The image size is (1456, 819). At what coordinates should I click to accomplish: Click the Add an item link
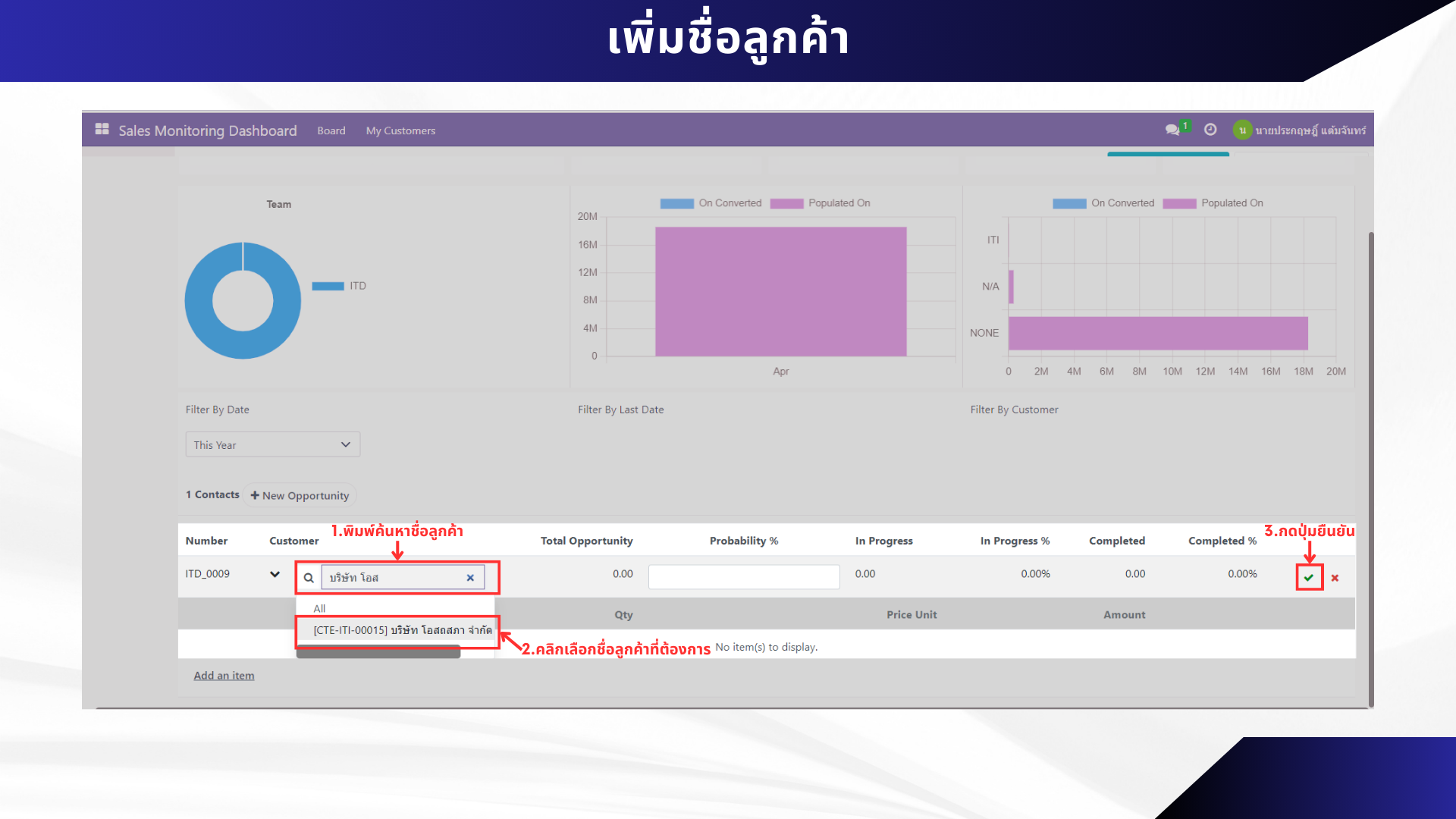pos(224,676)
